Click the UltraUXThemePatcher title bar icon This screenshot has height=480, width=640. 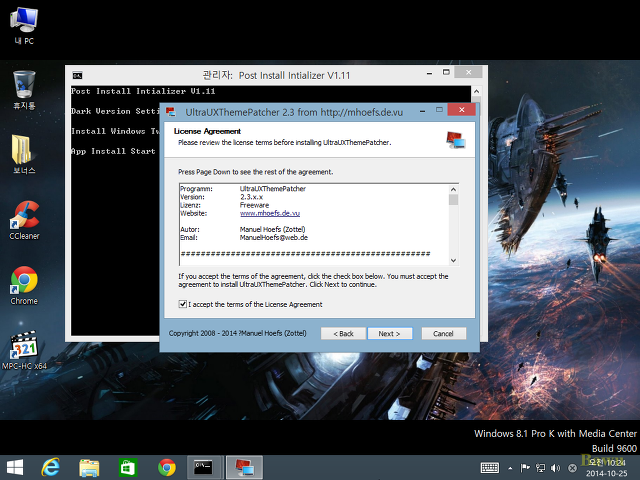pyautogui.click(x=171, y=111)
